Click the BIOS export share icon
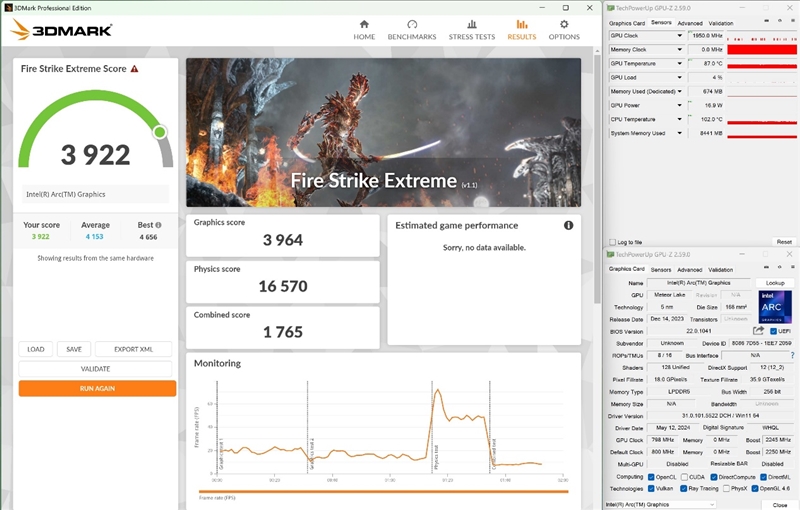800x510 pixels. tap(759, 331)
